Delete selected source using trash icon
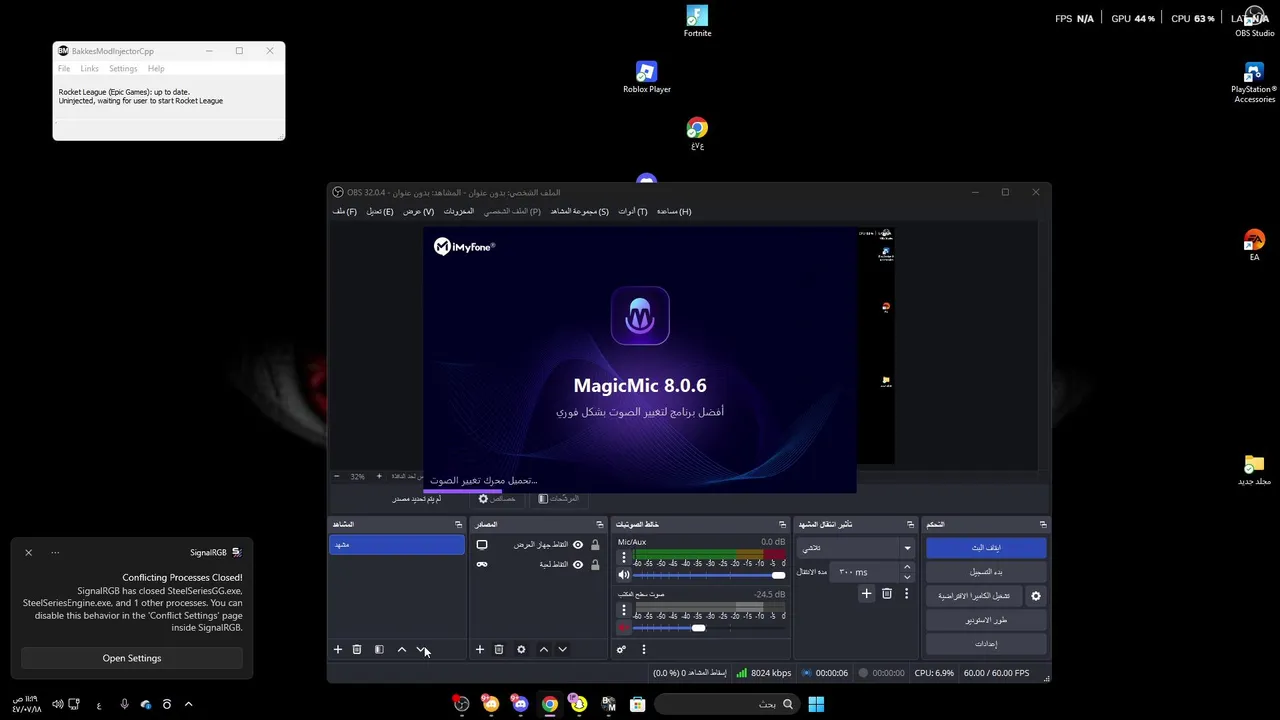This screenshot has width=1280, height=720. [499, 649]
